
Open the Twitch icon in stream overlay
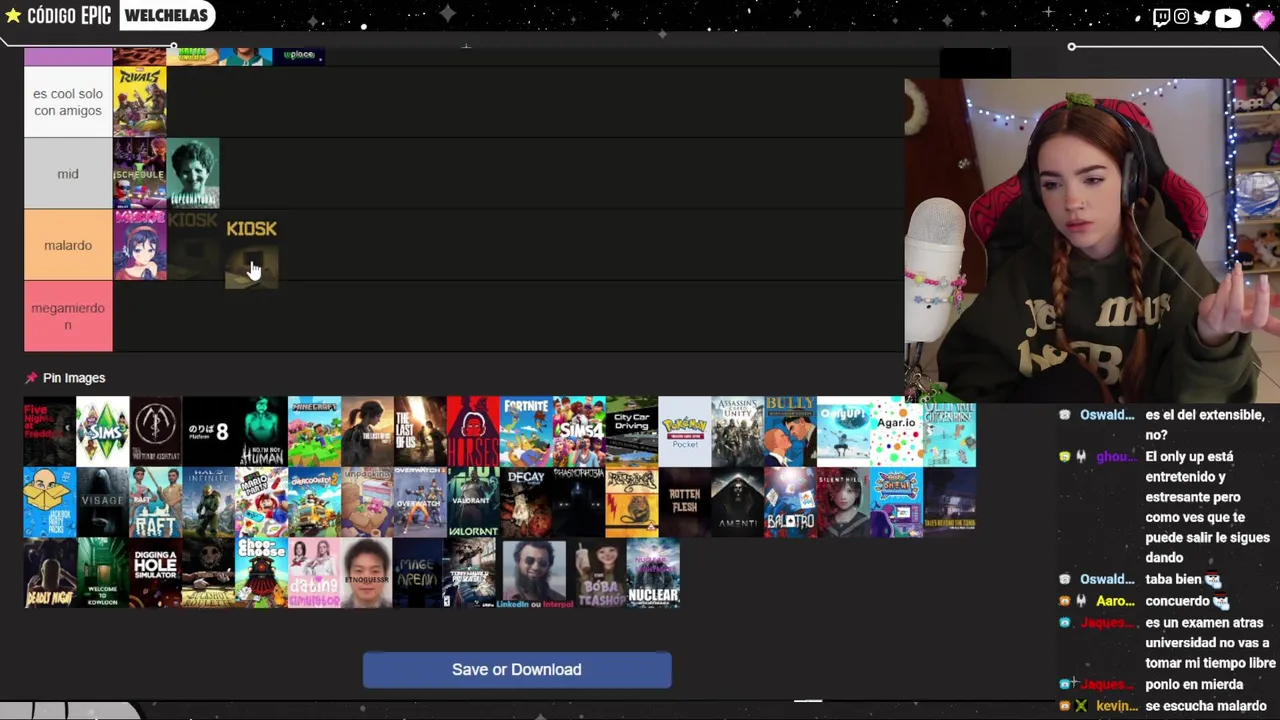pos(1161,17)
